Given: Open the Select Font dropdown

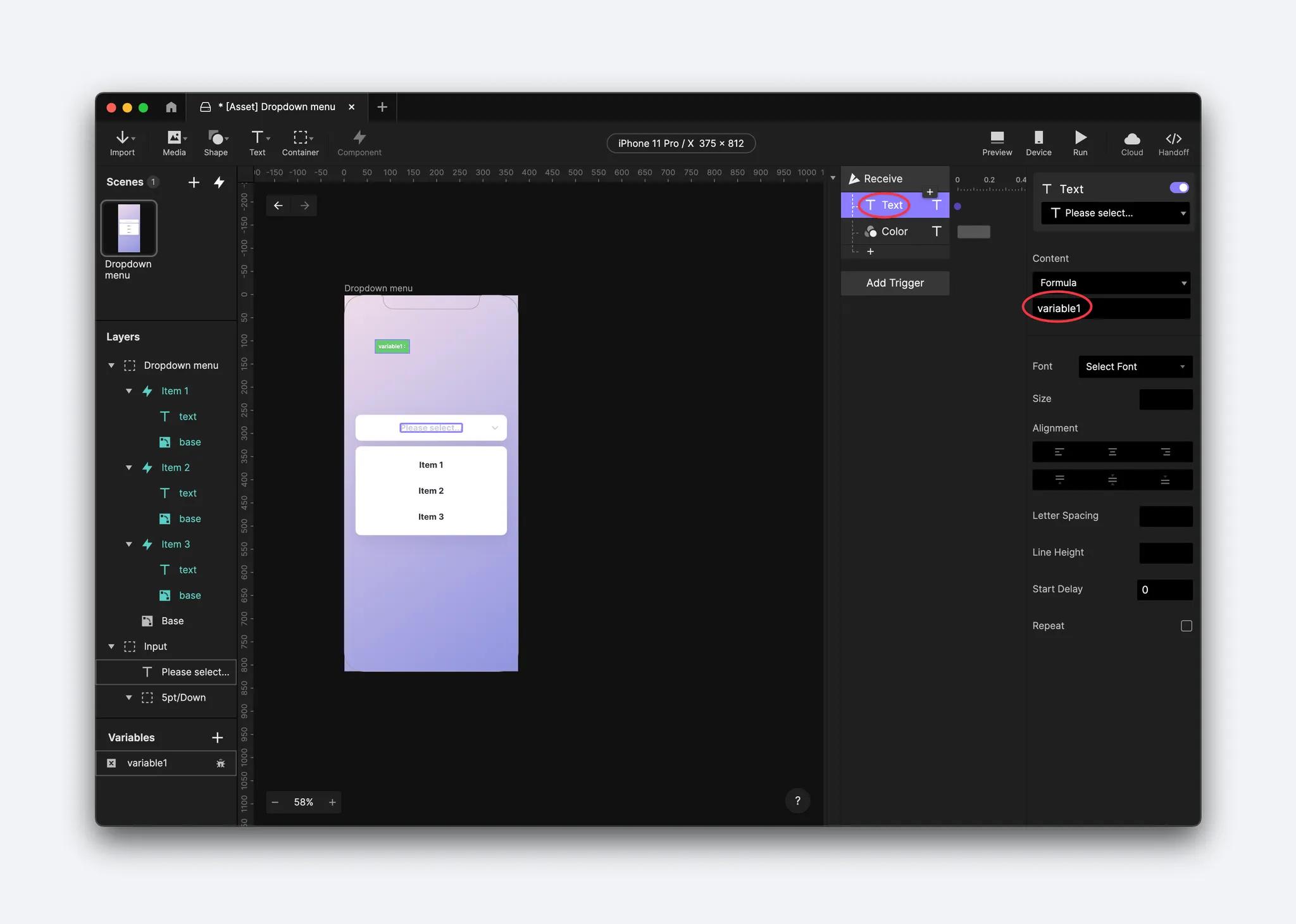Looking at the screenshot, I should click(1135, 366).
